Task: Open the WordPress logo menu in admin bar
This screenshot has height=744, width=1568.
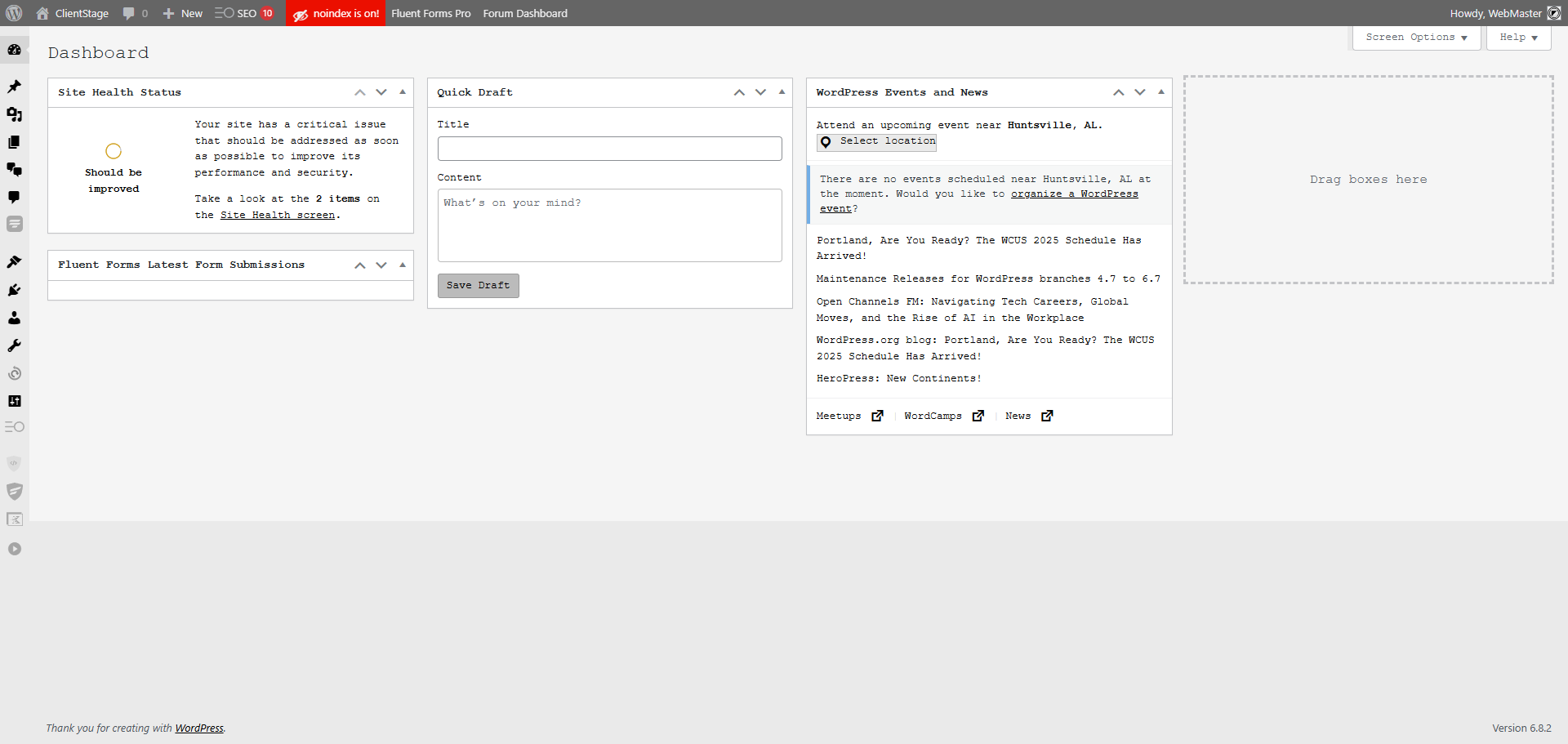Action: click(14, 13)
